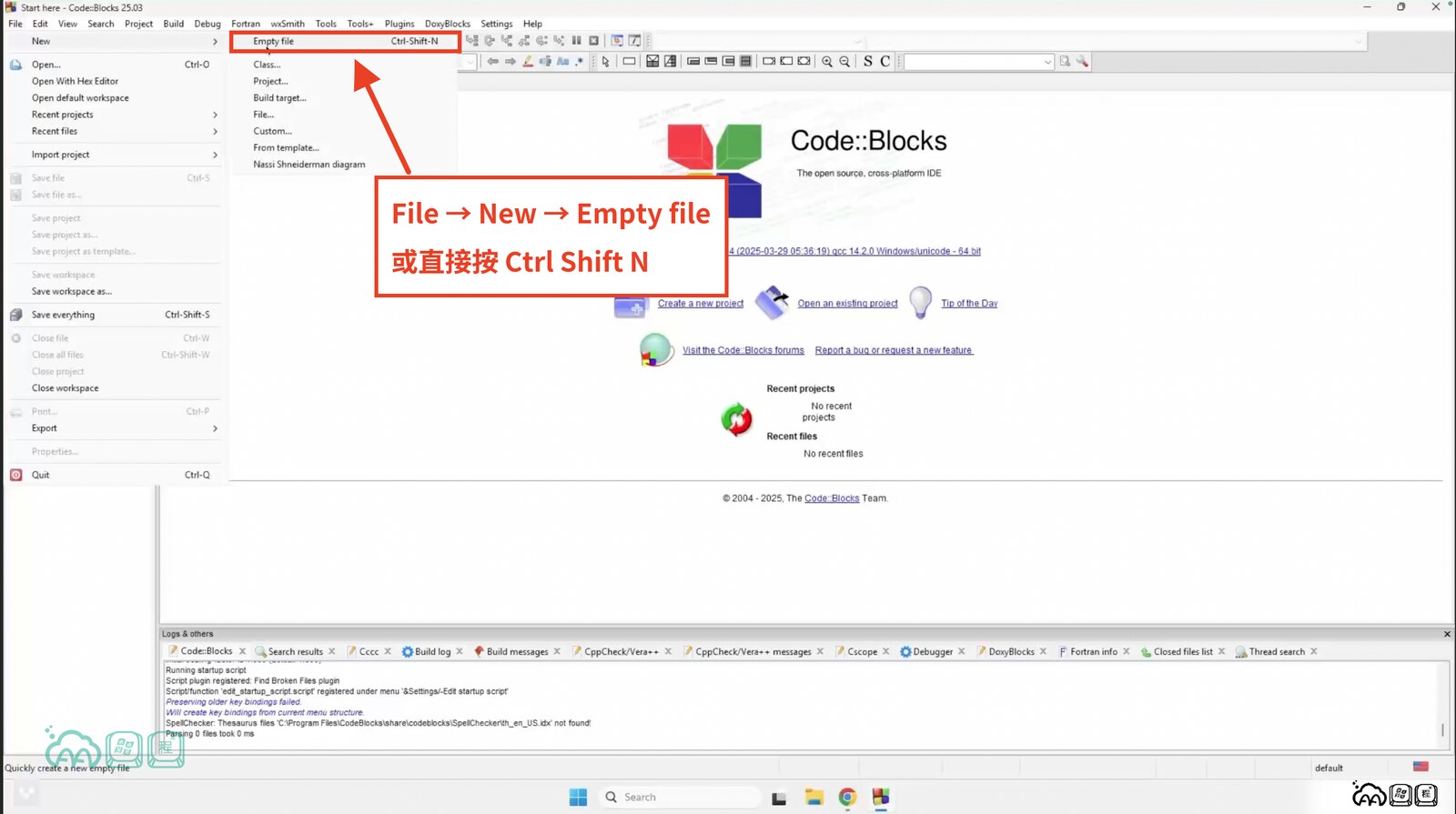This screenshot has height=814, width=1456.
Task: Click the C toolbar icon
Action: [885, 61]
